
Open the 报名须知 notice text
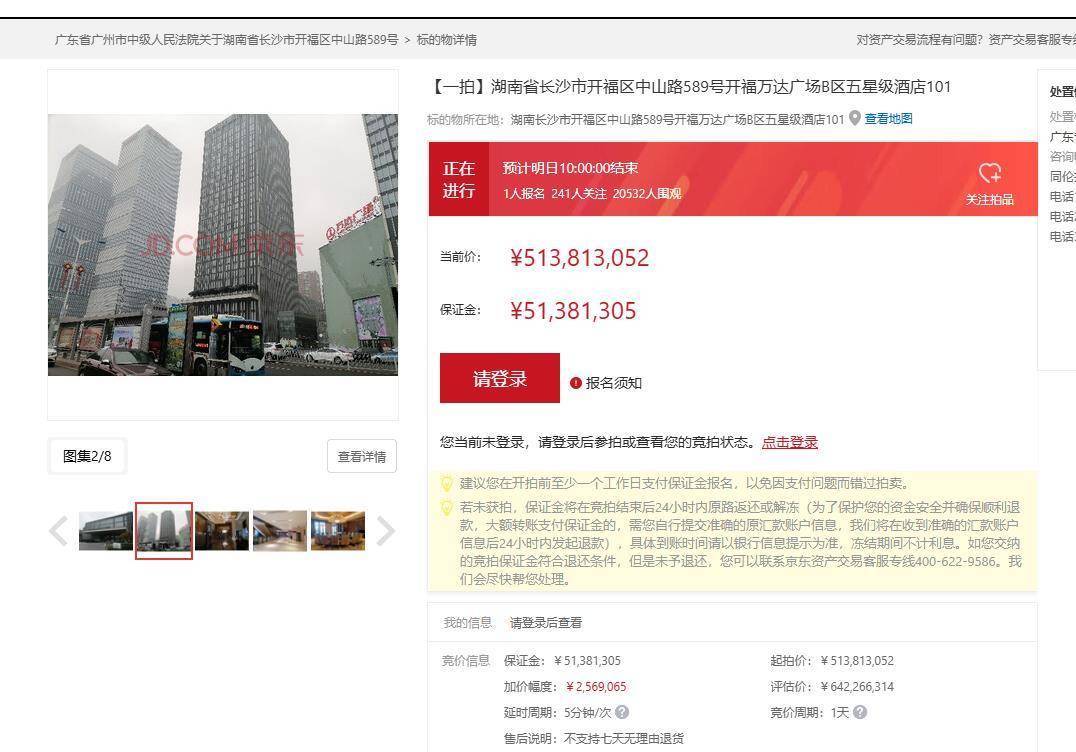613,383
